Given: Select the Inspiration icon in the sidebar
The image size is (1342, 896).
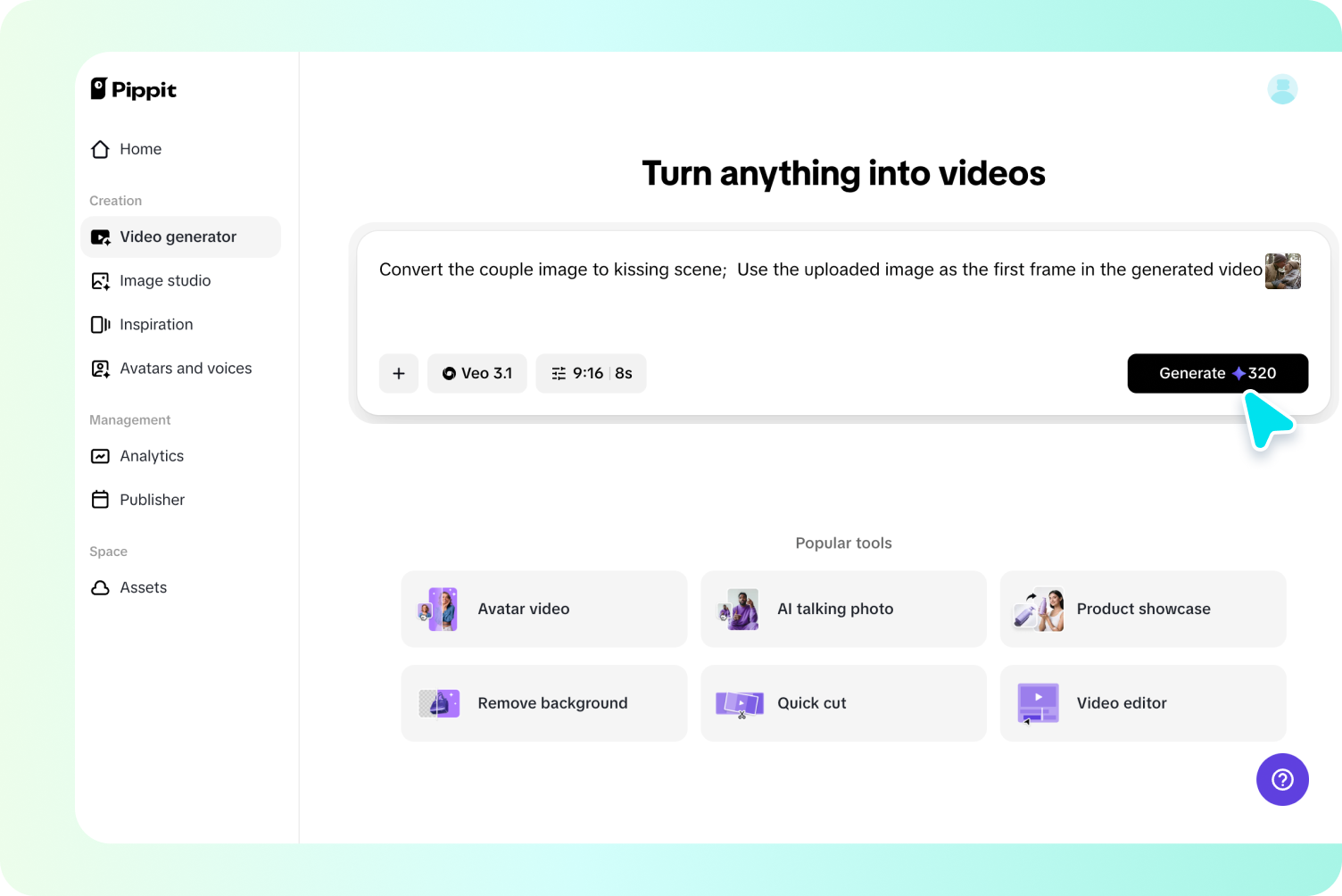Looking at the screenshot, I should point(101,324).
